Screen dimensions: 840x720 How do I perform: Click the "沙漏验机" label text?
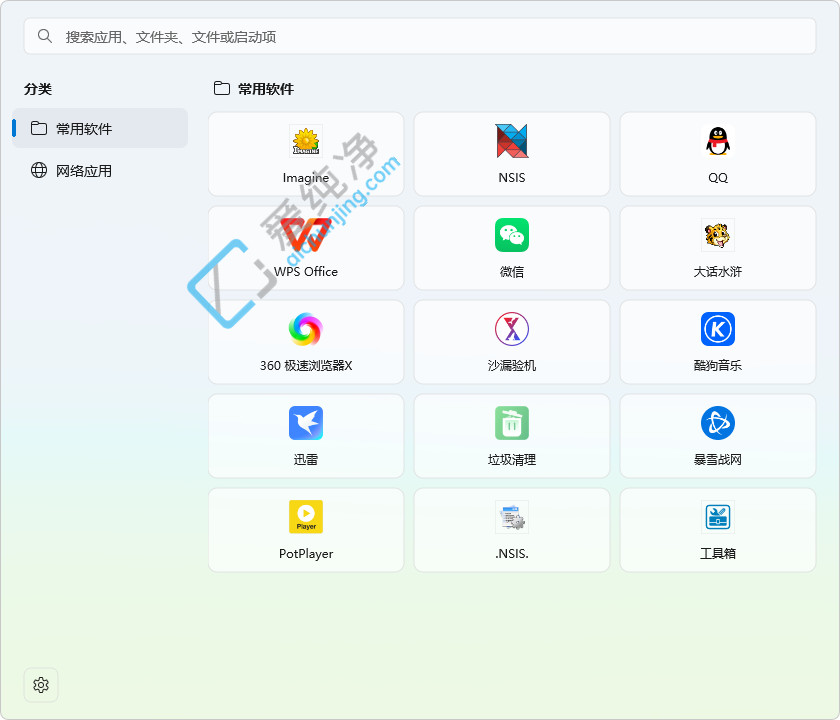pyautogui.click(x=512, y=365)
